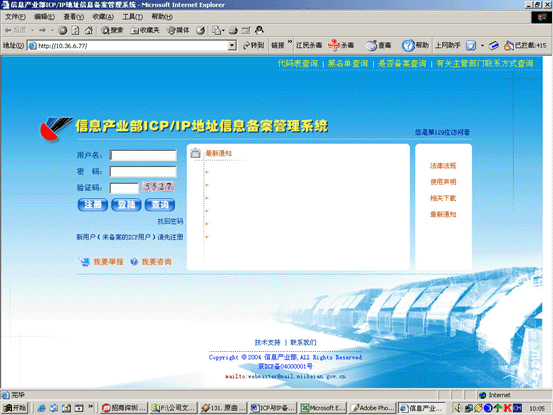Expand the links (链接) chevron
The image size is (553, 415).
[290, 42]
